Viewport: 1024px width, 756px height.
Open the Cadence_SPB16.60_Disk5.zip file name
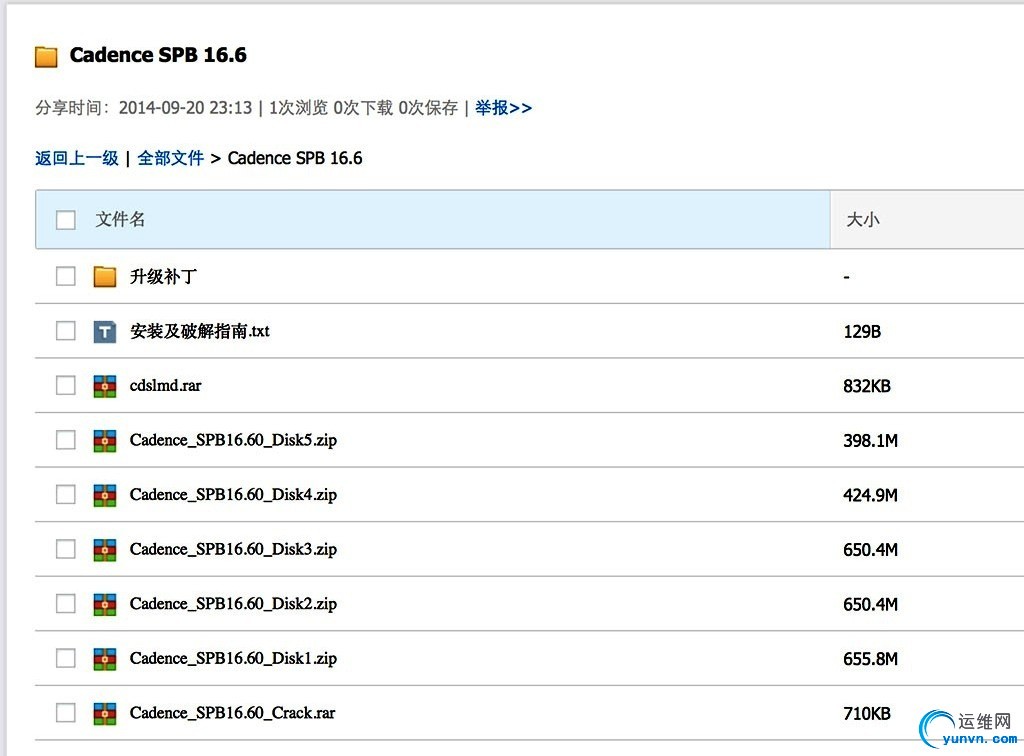(233, 441)
